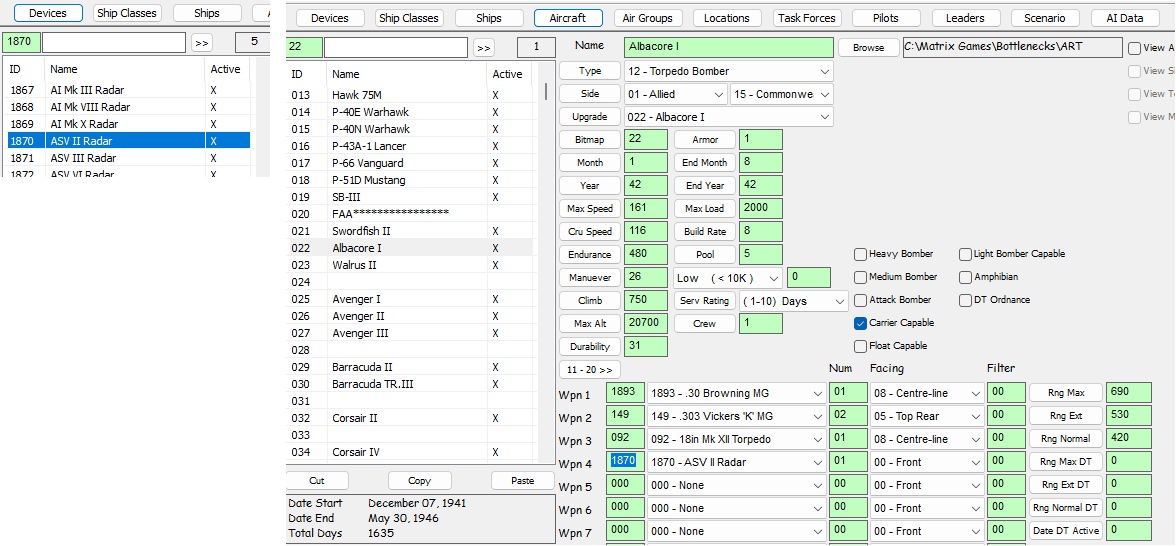Go to the Task Forces tab

pyautogui.click(x=806, y=18)
